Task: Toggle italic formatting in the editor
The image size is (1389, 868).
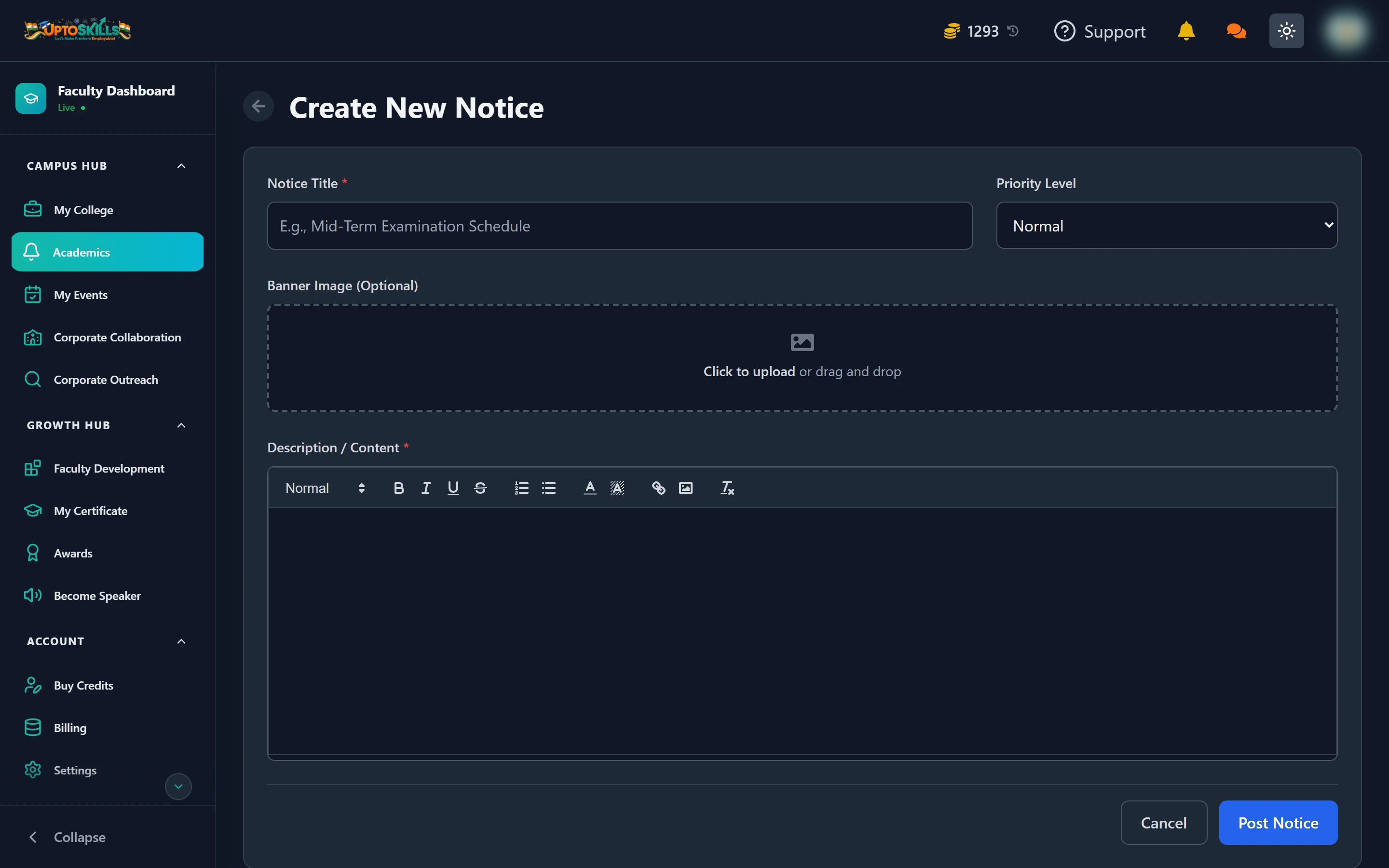Action: [426, 488]
